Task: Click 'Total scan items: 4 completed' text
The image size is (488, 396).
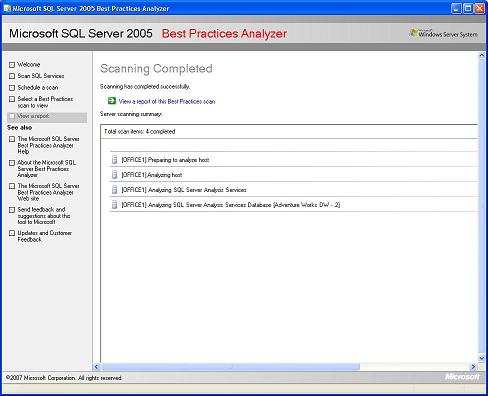Action: pos(140,132)
